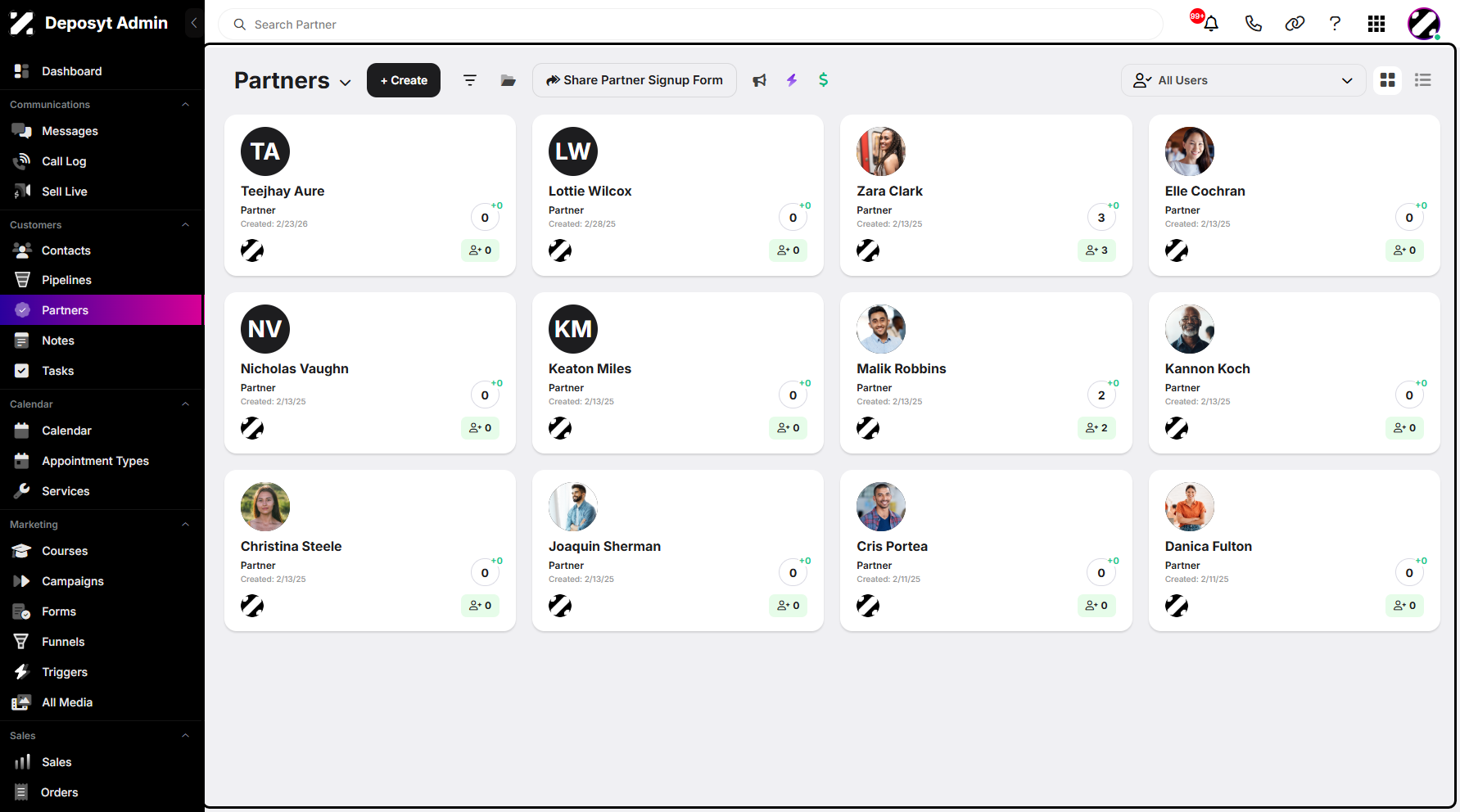
Task: Collapse the sidebar with the arrow
Action: click(194, 23)
